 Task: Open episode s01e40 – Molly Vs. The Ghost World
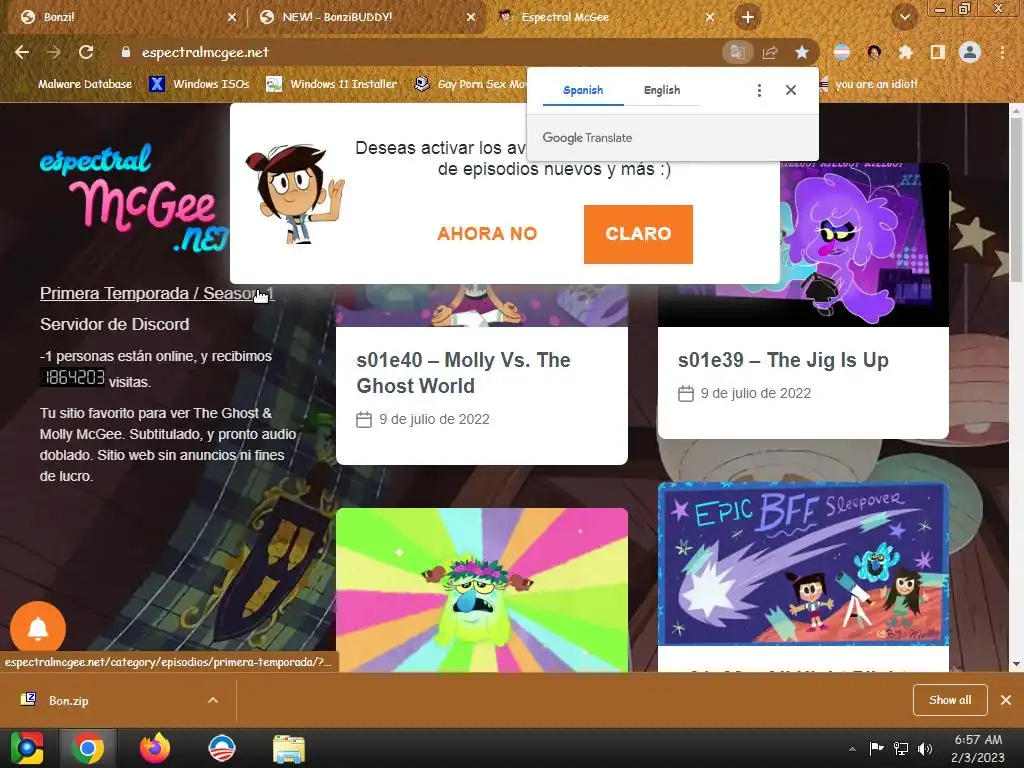point(463,373)
